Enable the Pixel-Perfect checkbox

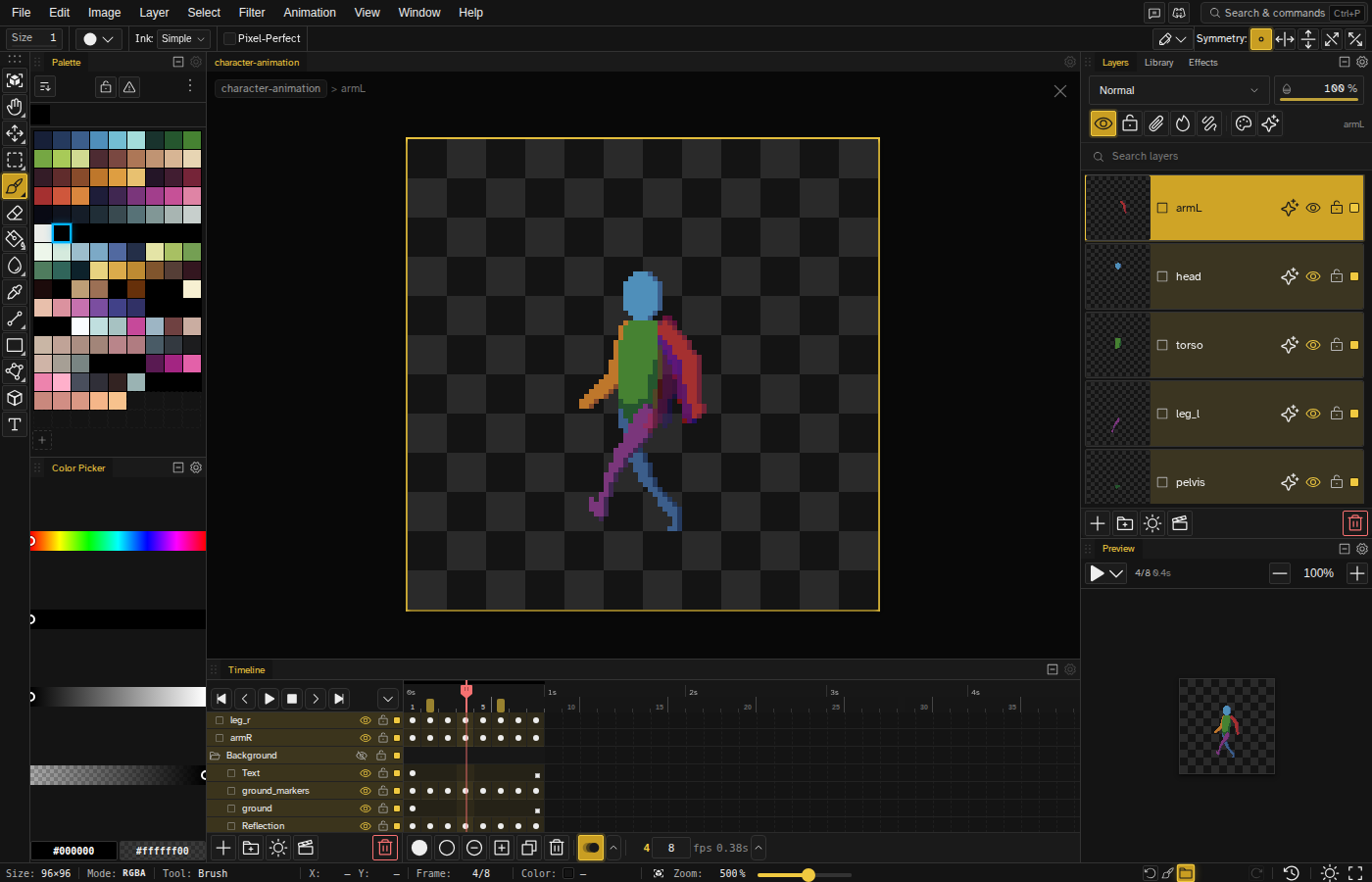coord(229,39)
